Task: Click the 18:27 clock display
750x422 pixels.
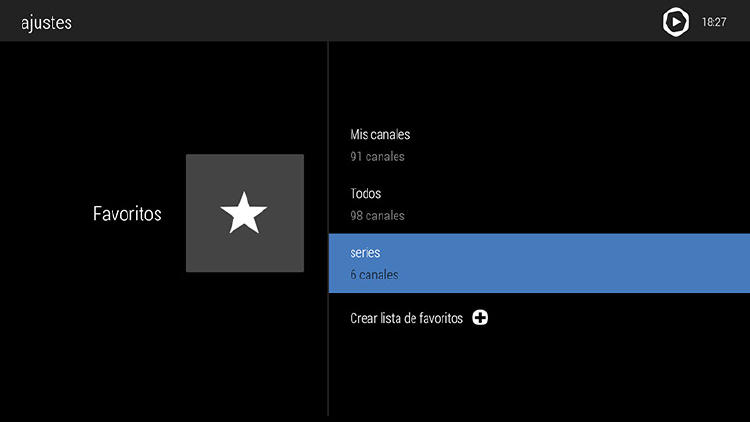Action: [714, 21]
